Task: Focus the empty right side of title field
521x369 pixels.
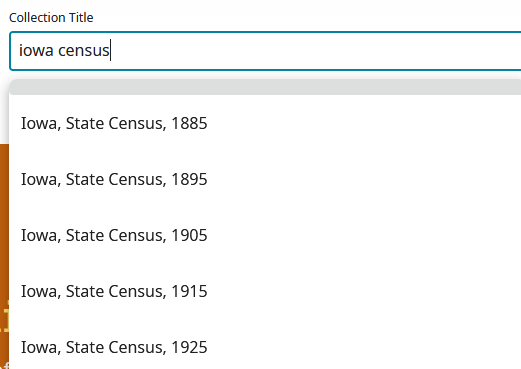Action: (x=317, y=51)
